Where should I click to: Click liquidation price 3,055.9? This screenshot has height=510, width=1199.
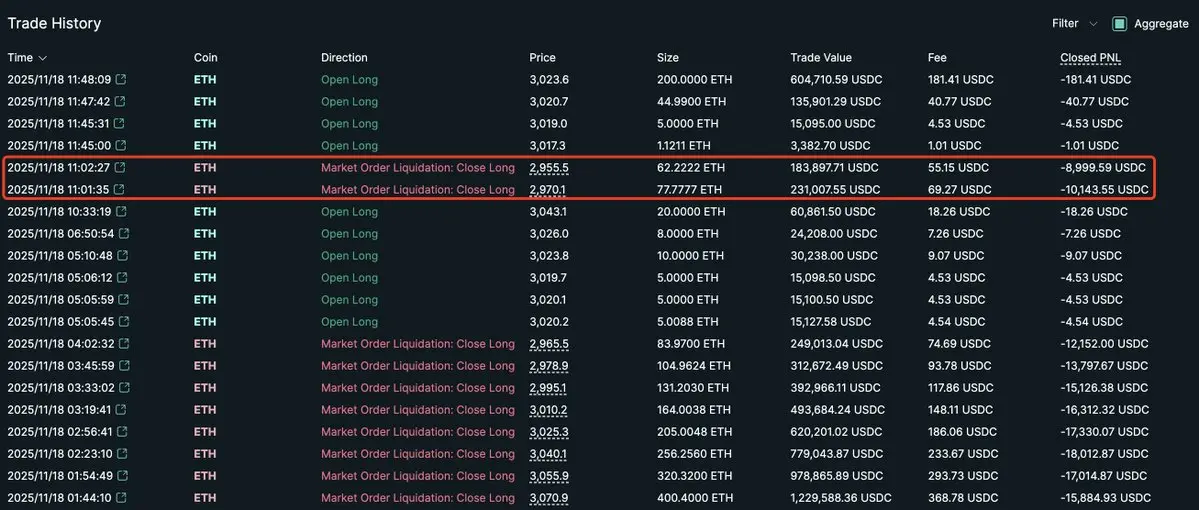tap(548, 476)
